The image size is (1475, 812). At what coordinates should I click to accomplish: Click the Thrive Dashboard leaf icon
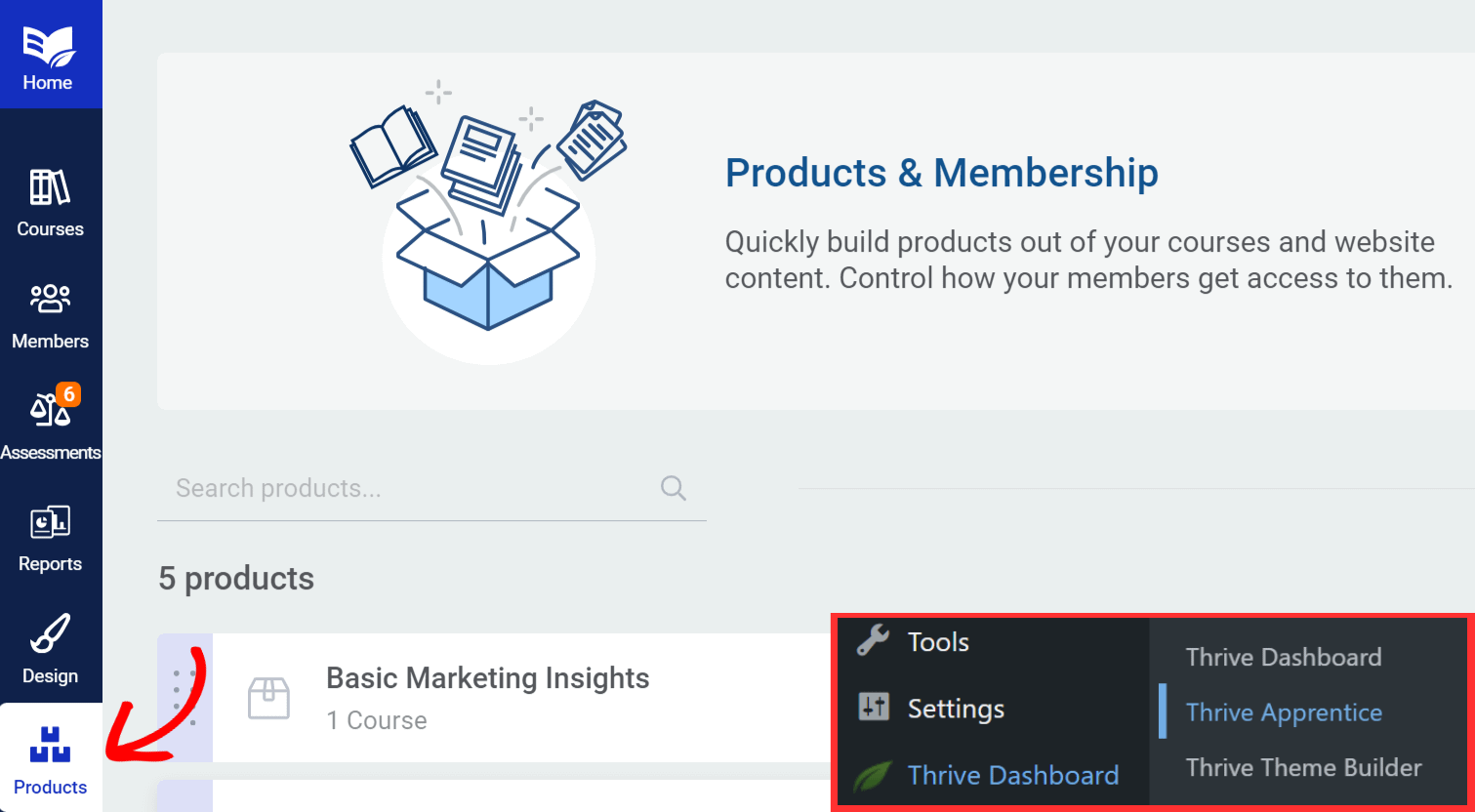(x=873, y=776)
